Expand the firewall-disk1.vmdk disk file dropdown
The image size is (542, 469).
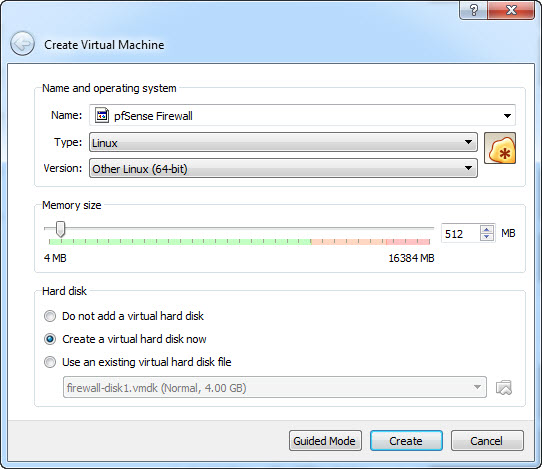coord(275,387)
